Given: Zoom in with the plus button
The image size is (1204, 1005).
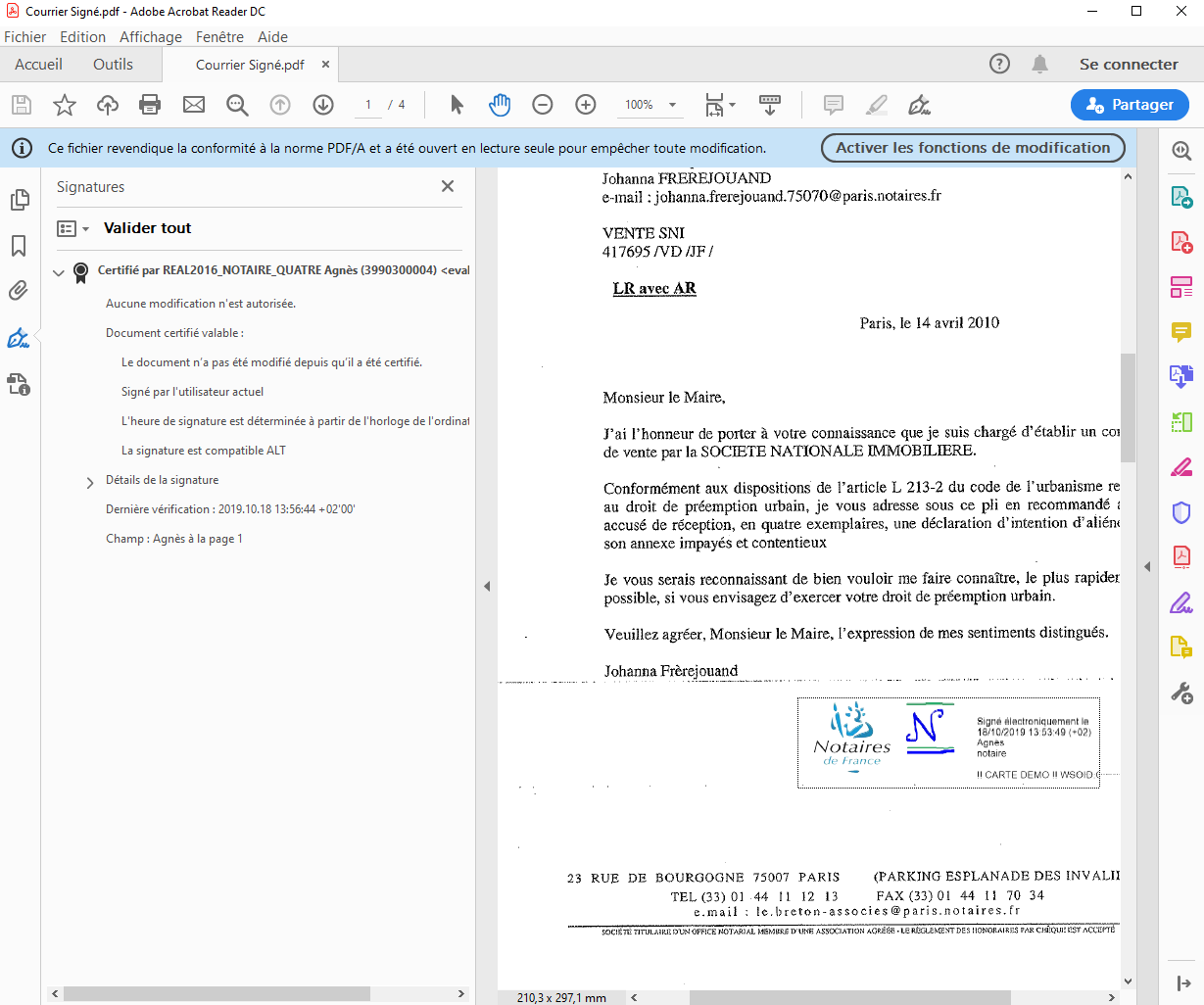Looking at the screenshot, I should tap(586, 105).
